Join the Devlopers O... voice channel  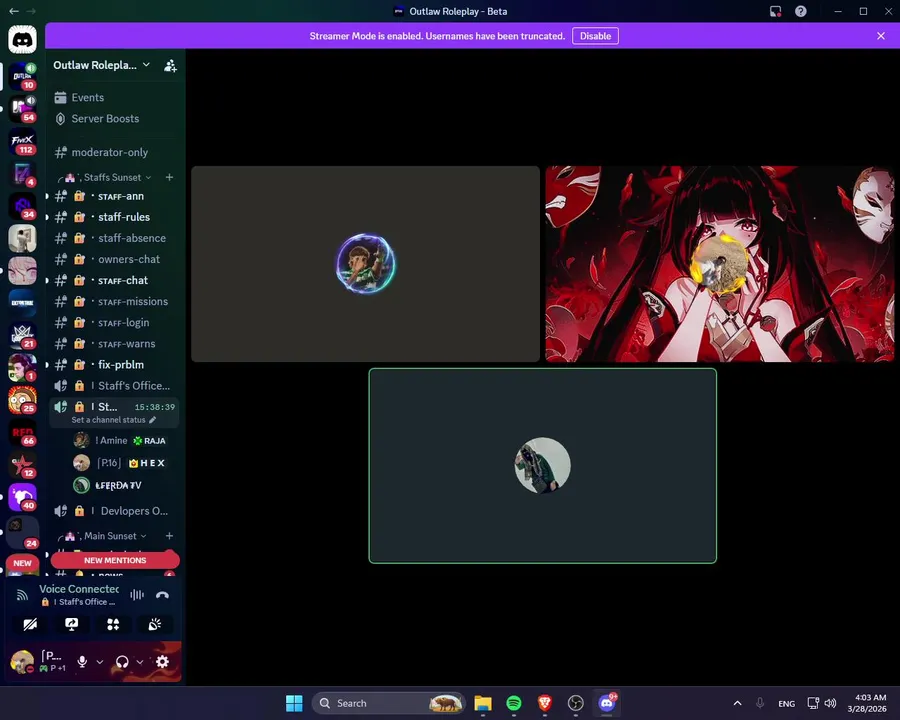click(x=114, y=511)
